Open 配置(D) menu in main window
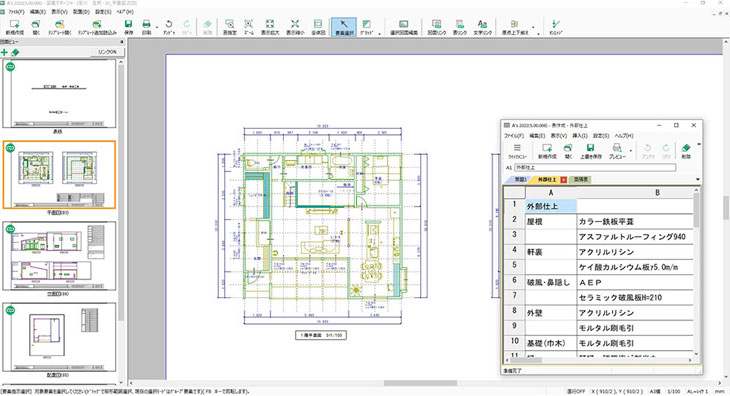 pyautogui.click(x=81, y=12)
